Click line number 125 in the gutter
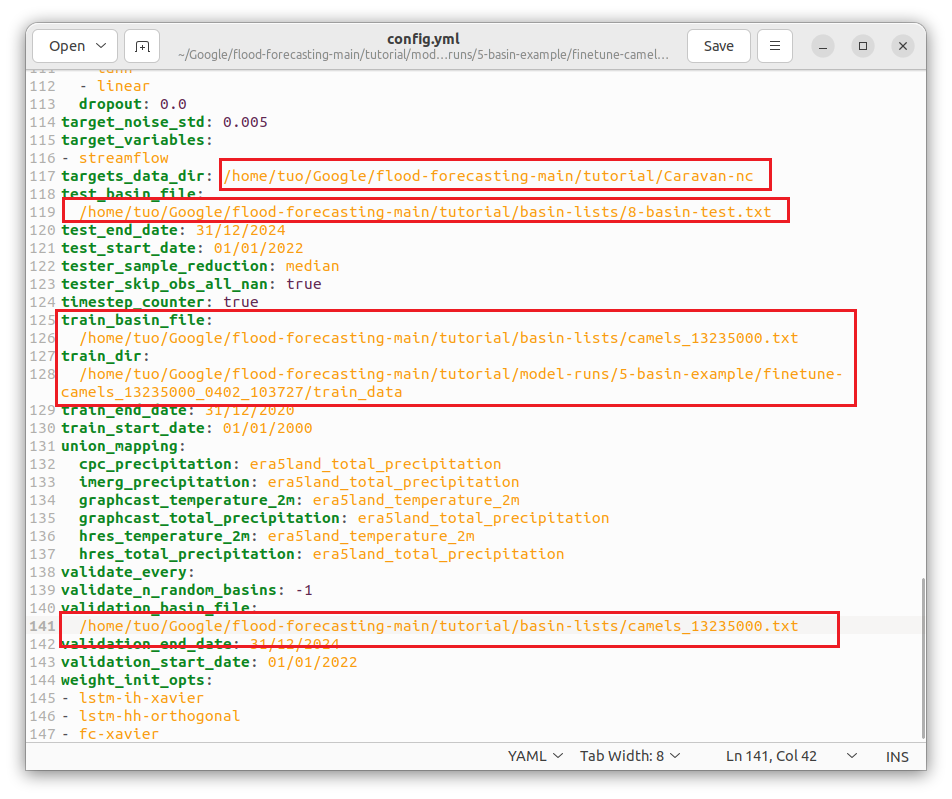This screenshot has width=952, height=799. 42,320
